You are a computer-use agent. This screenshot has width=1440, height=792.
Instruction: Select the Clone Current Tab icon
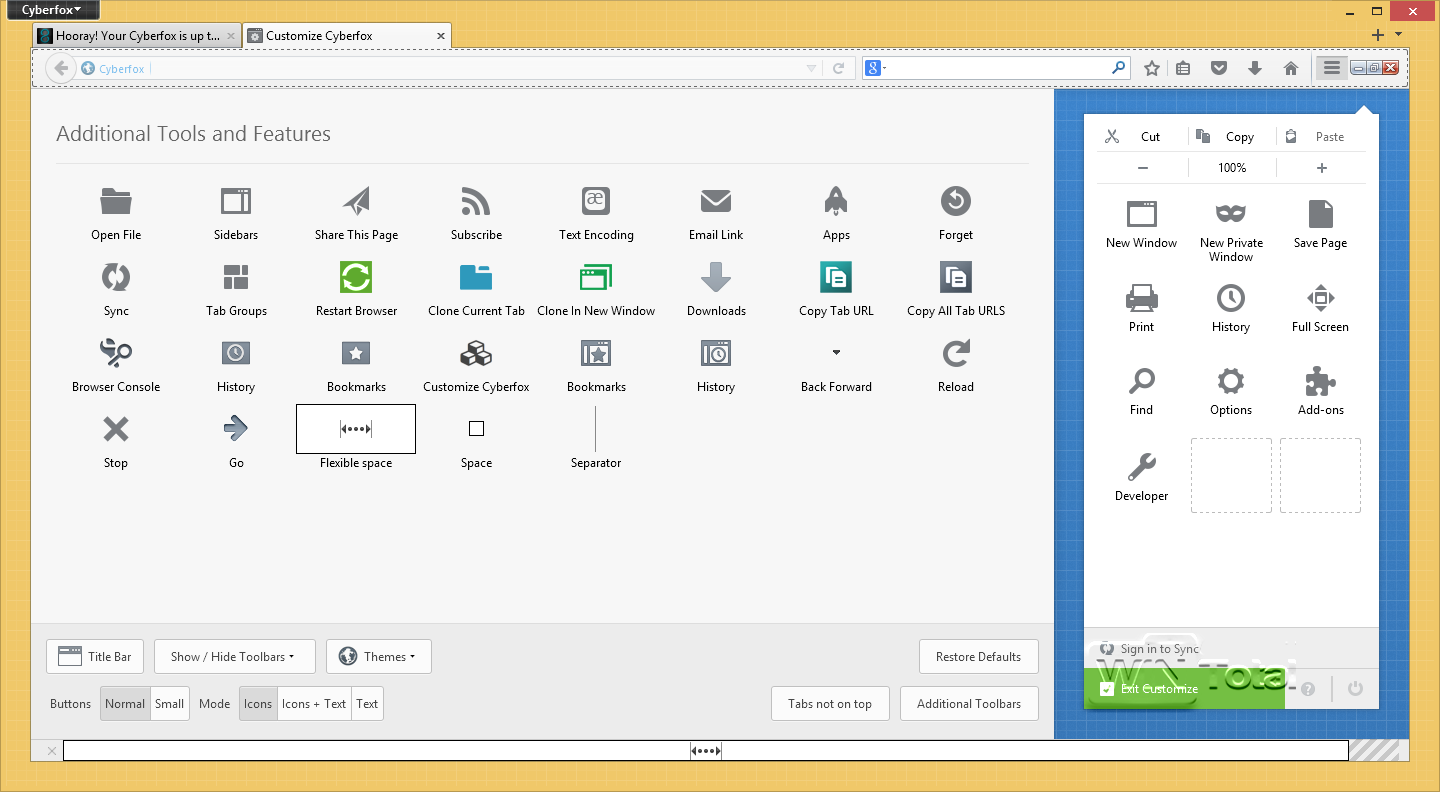476,277
